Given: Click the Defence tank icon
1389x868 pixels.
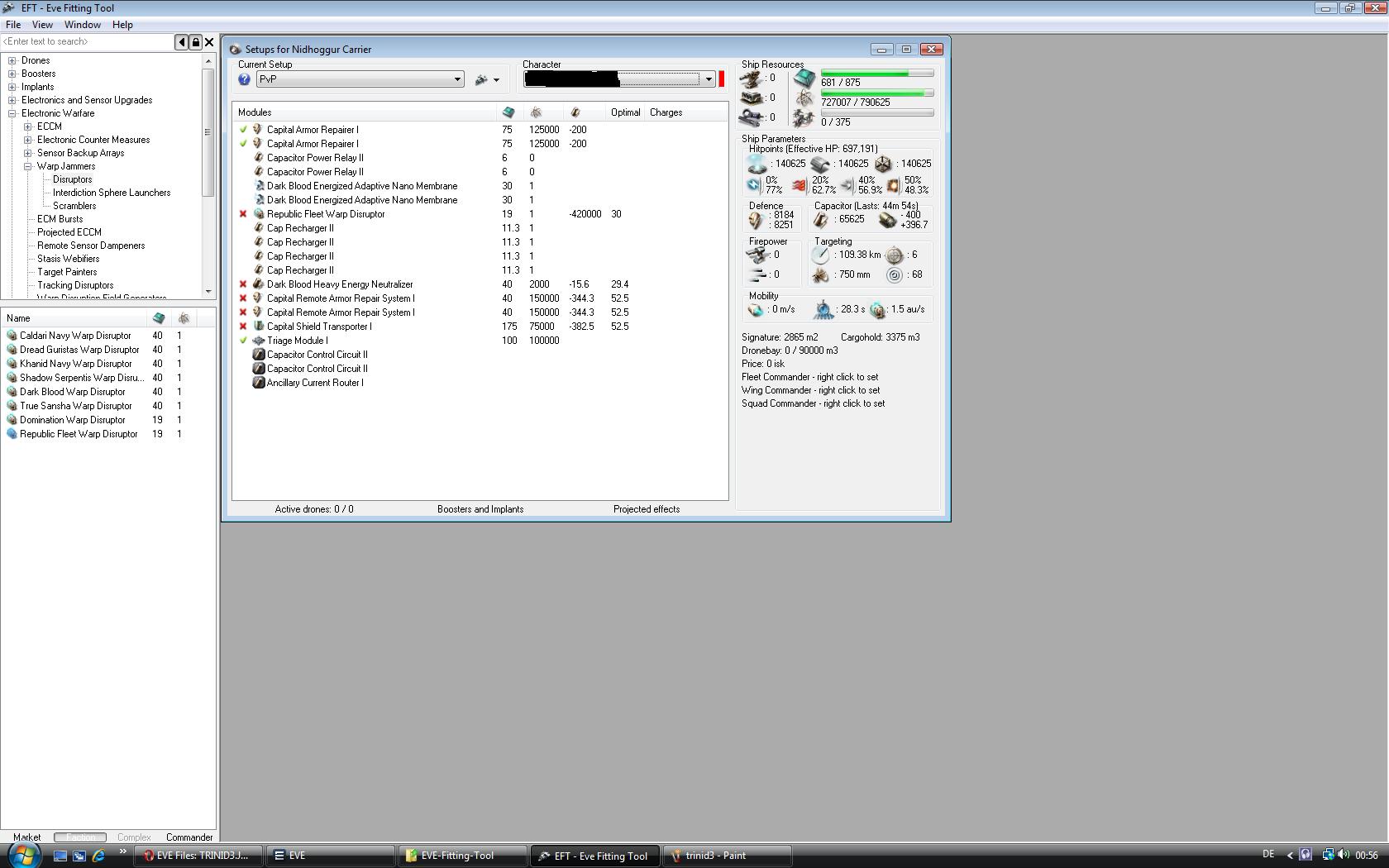Looking at the screenshot, I should pos(756,220).
